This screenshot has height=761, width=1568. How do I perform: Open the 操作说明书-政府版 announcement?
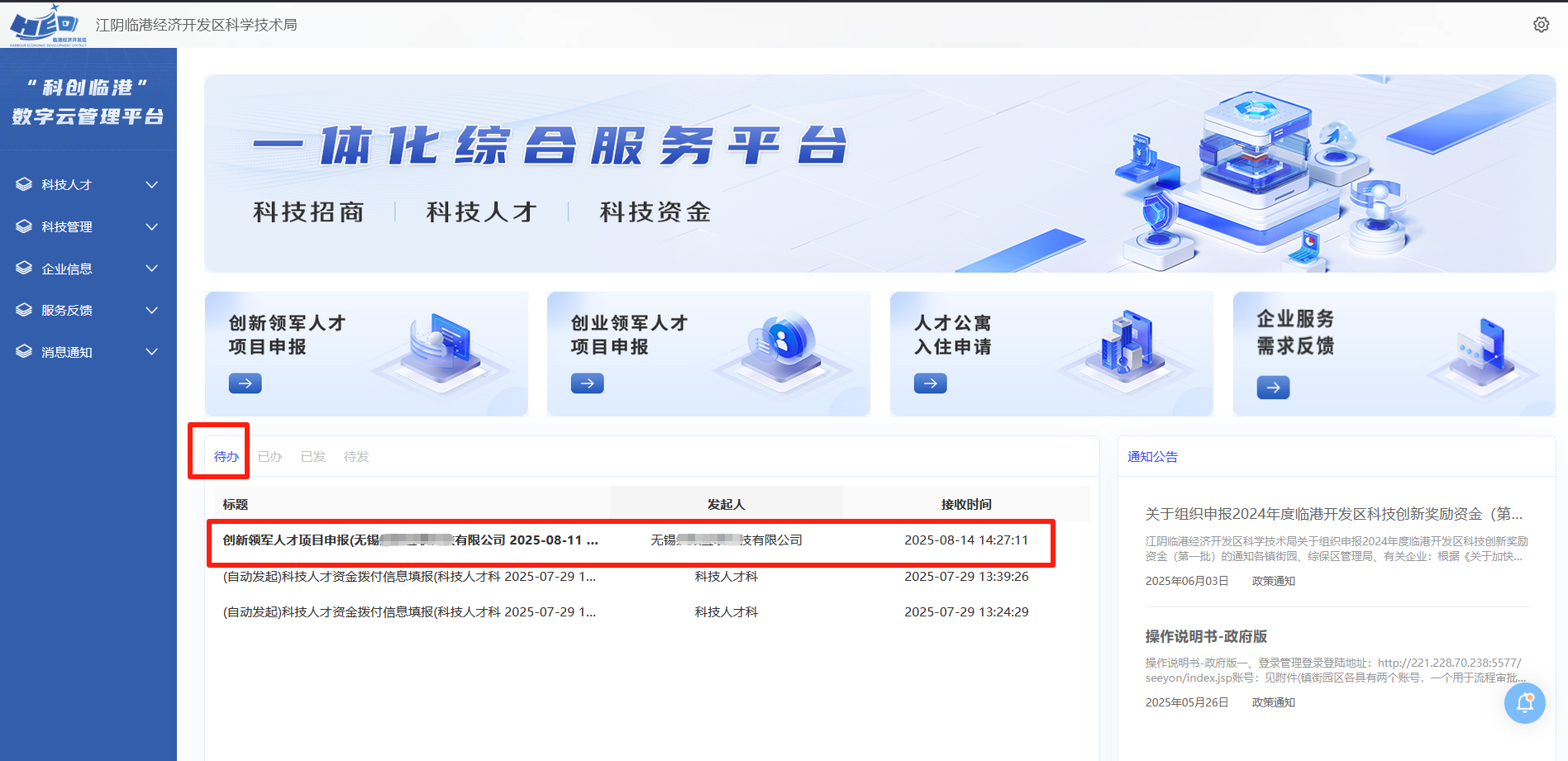point(1206,636)
